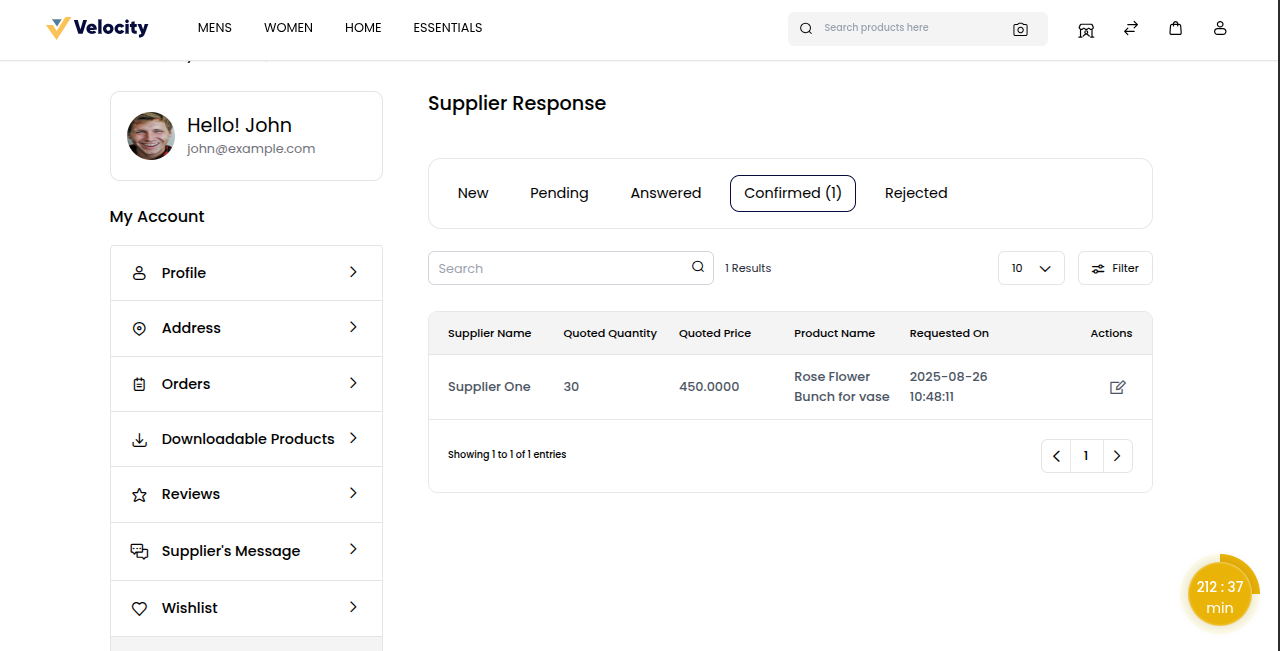The width and height of the screenshot is (1280, 651).
Task: Click the compare arrows icon in header
Action: (1131, 29)
